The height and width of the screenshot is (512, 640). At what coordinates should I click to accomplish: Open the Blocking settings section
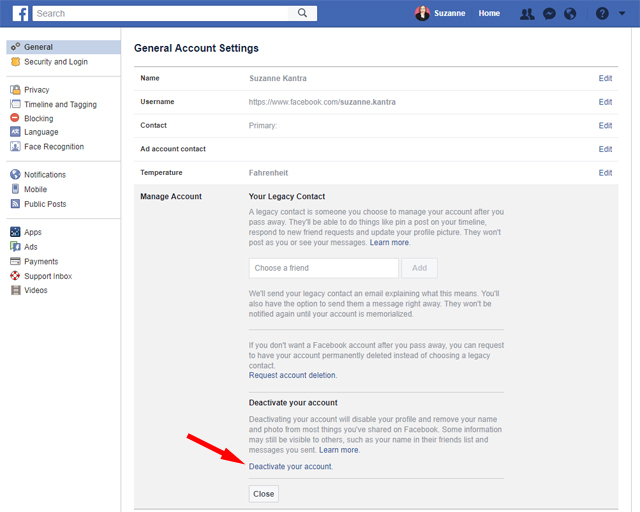(x=38, y=118)
